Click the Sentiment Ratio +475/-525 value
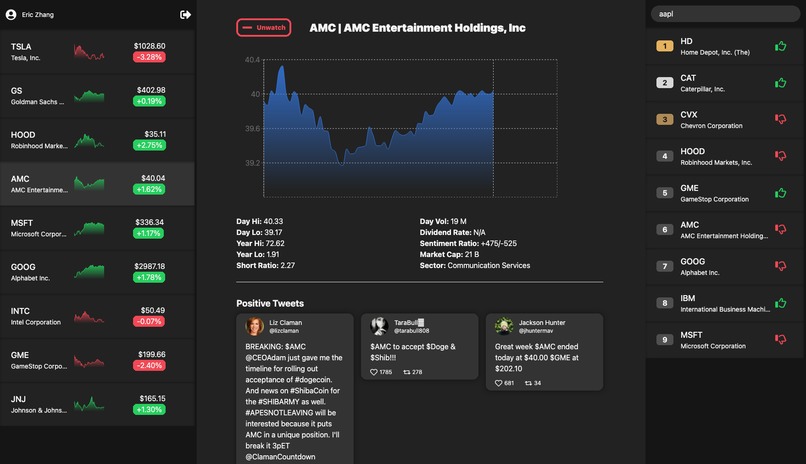This screenshot has height=464, width=806. 499,244
